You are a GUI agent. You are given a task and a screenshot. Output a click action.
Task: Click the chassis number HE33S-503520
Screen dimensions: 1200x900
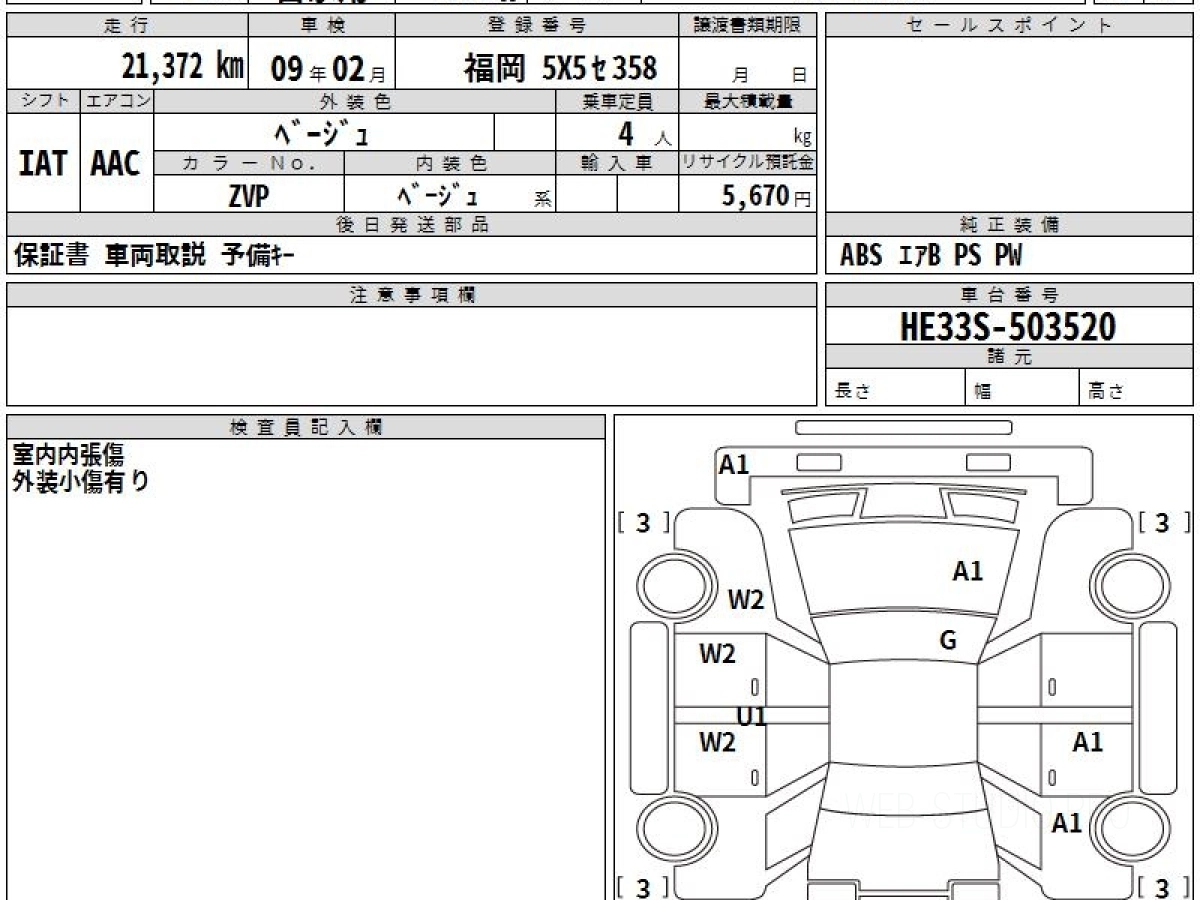1008,326
